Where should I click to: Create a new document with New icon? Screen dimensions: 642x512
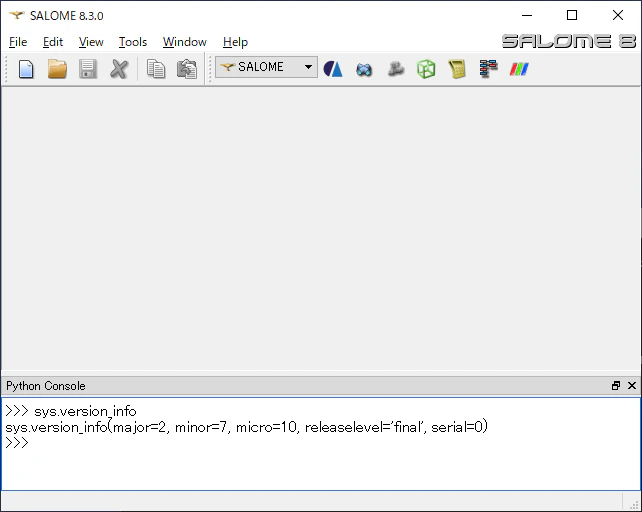tap(26, 69)
